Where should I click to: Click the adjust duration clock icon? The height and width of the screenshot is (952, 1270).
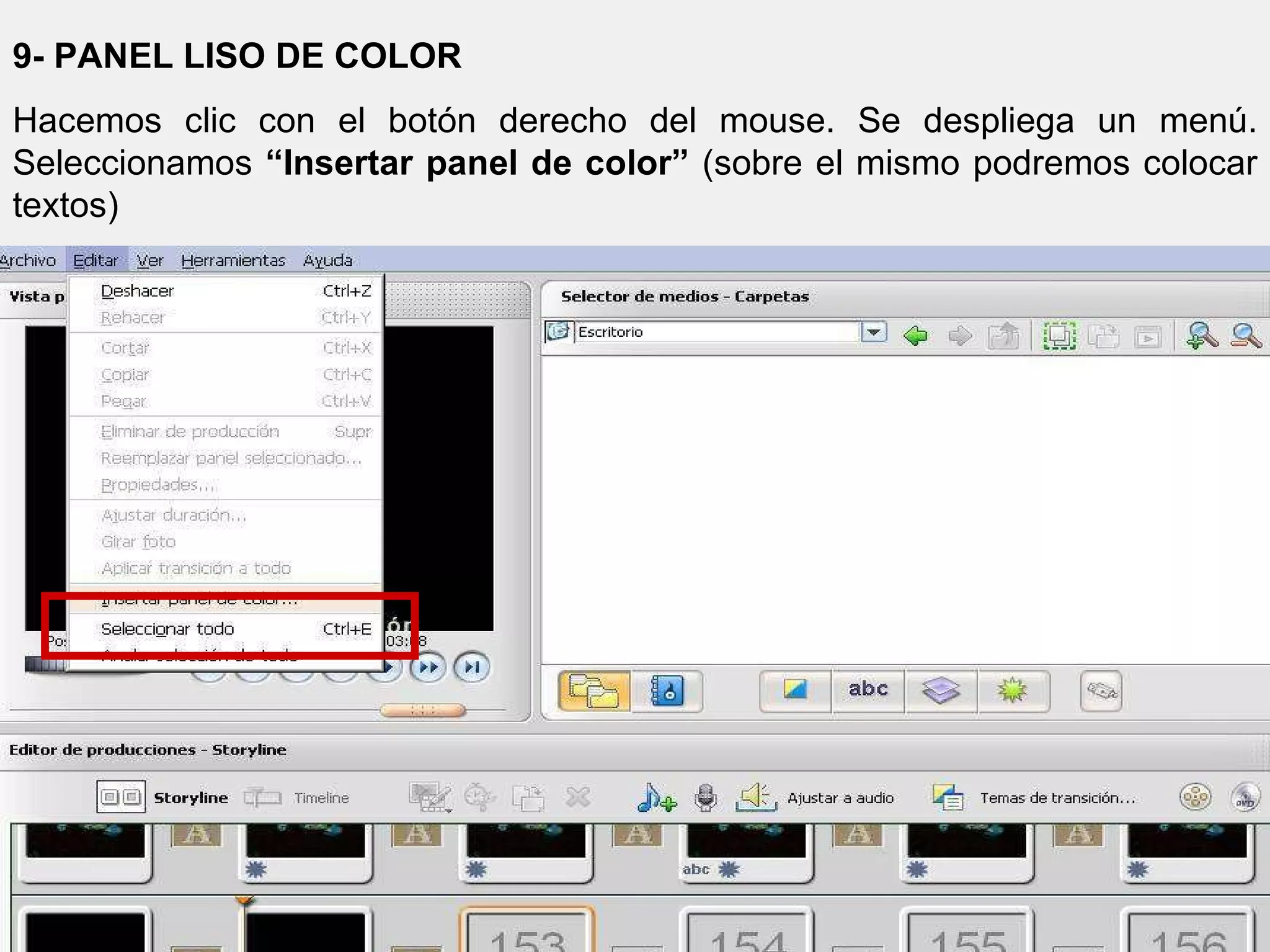480,798
